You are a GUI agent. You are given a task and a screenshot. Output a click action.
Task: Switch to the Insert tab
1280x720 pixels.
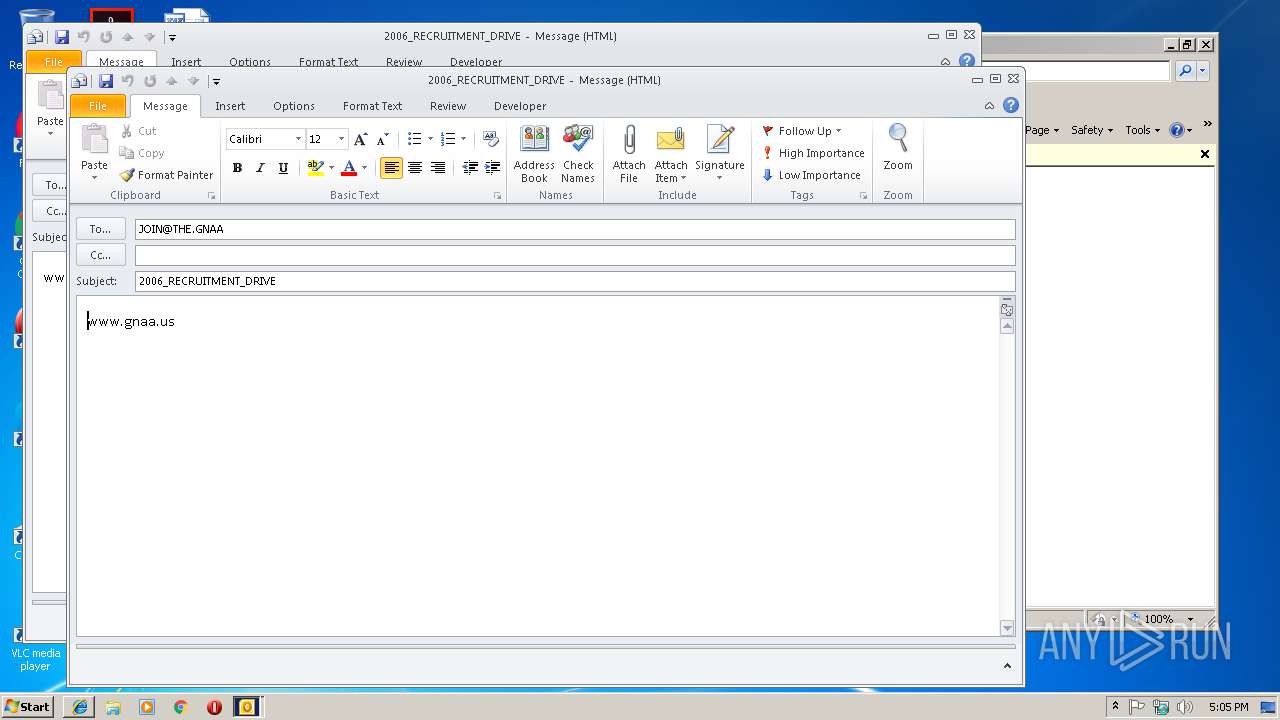coord(230,106)
